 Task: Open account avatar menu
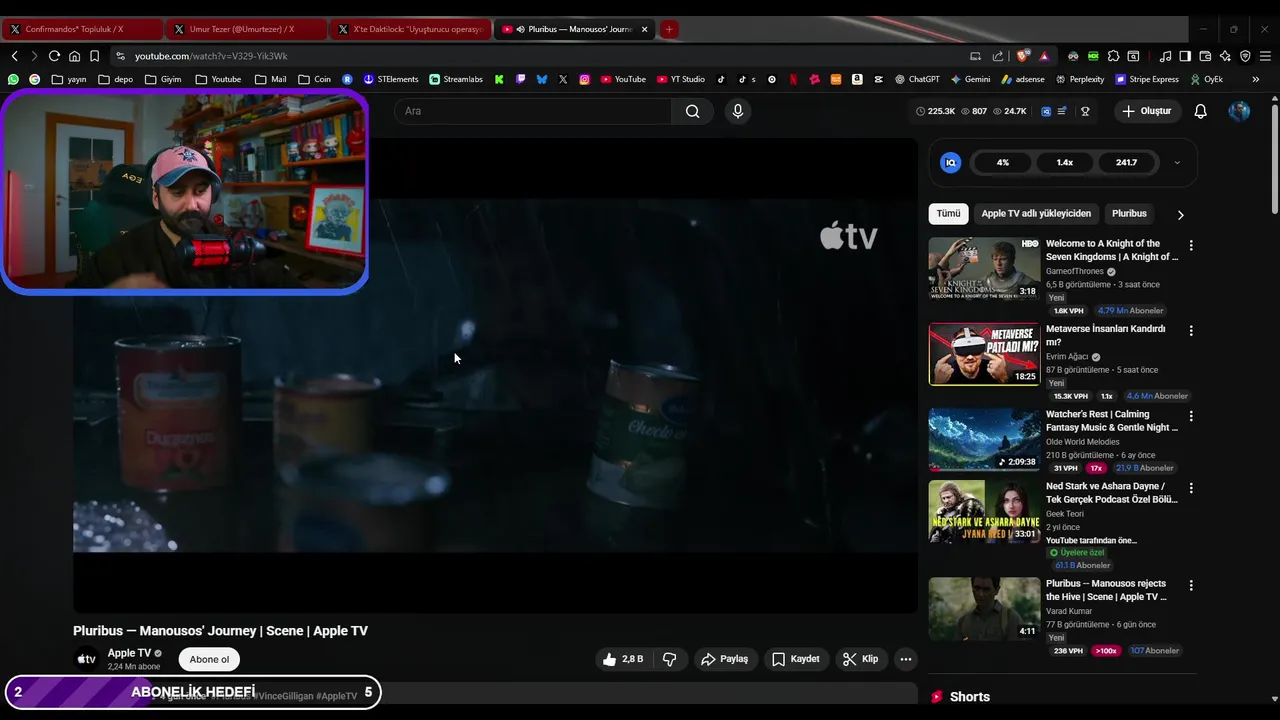coord(1239,111)
